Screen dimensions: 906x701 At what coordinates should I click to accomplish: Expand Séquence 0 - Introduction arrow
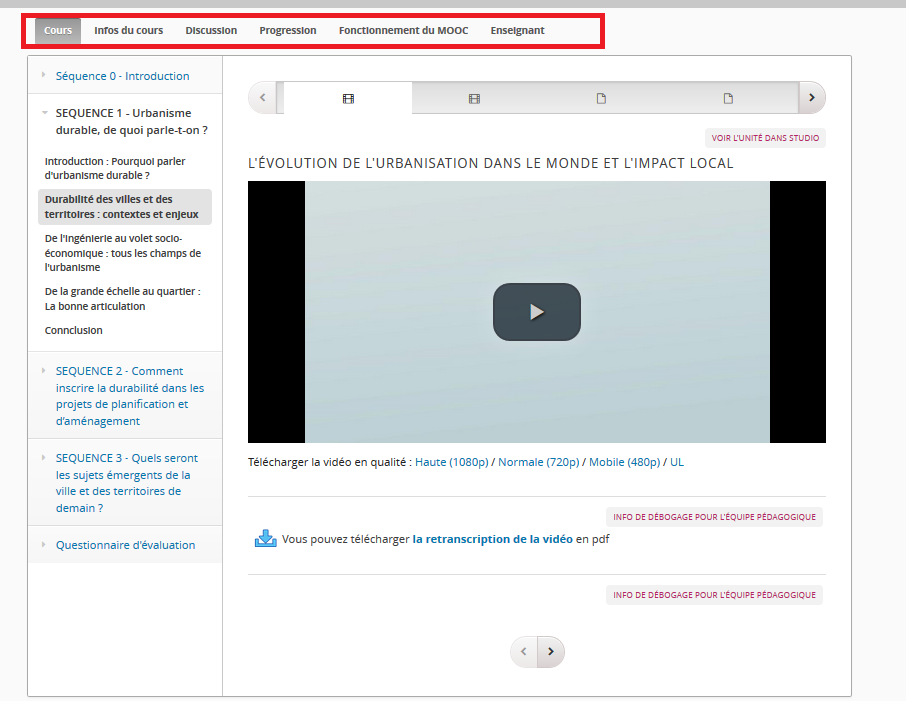tap(44, 75)
